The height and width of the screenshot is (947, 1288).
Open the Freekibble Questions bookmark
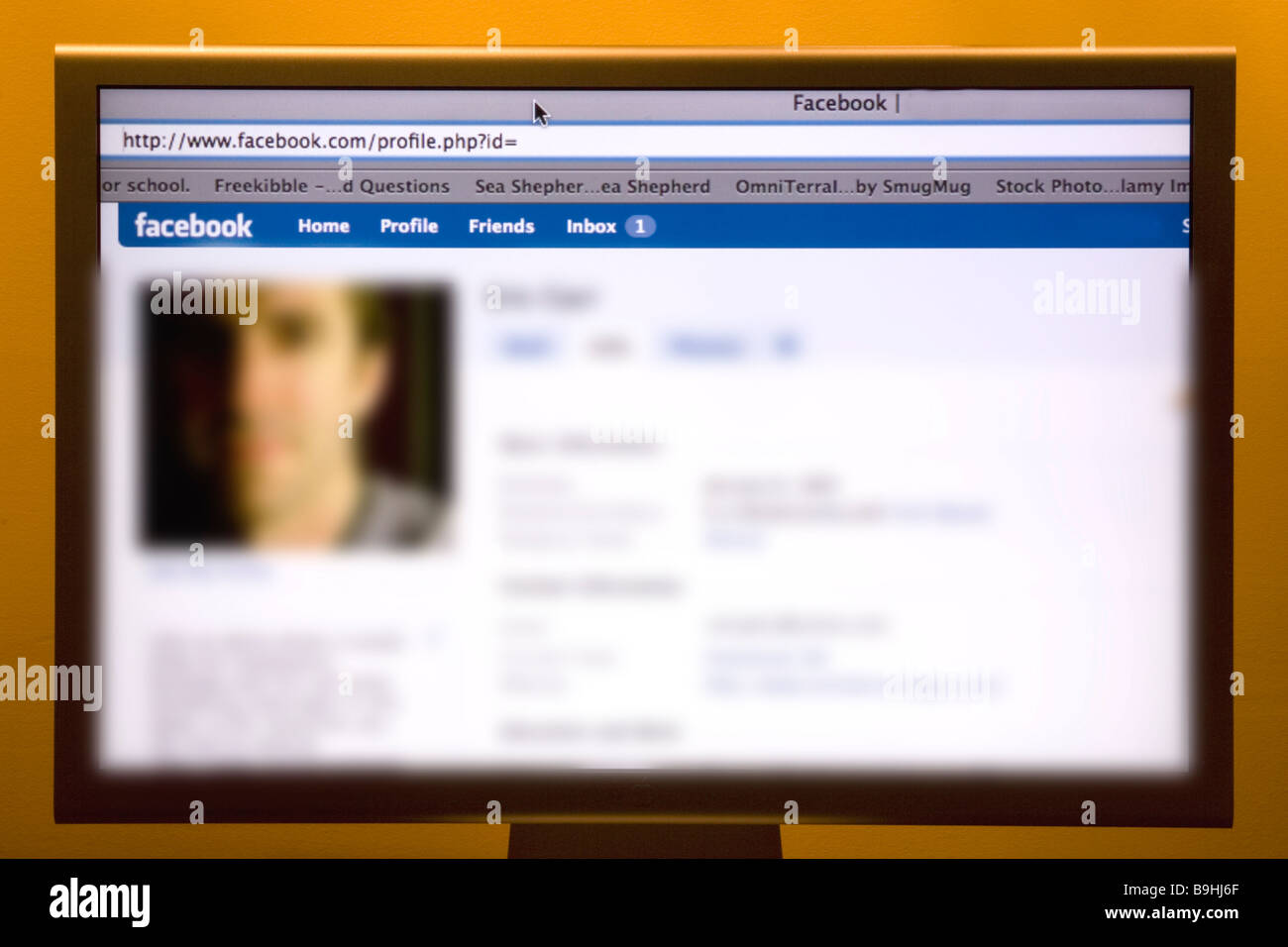point(332,186)
